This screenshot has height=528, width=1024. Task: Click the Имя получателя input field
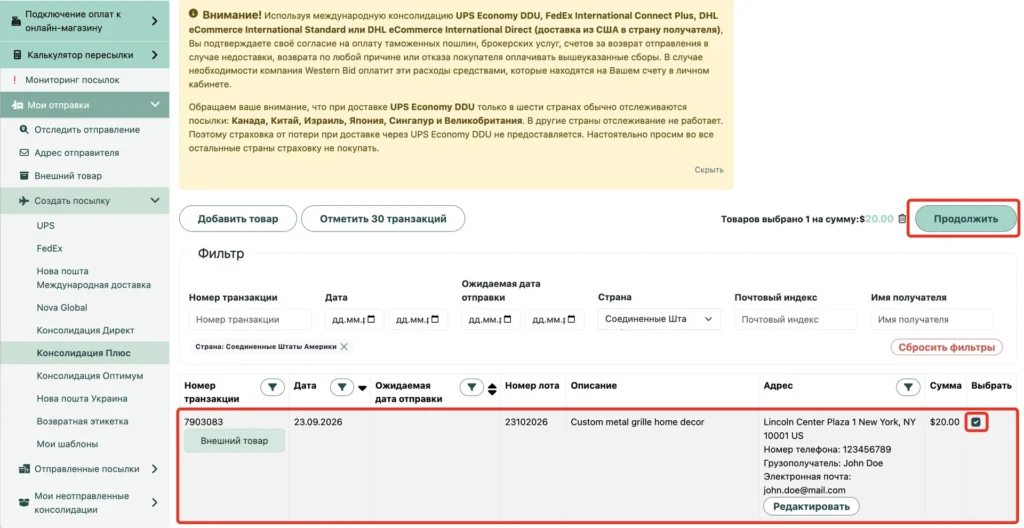932,320
